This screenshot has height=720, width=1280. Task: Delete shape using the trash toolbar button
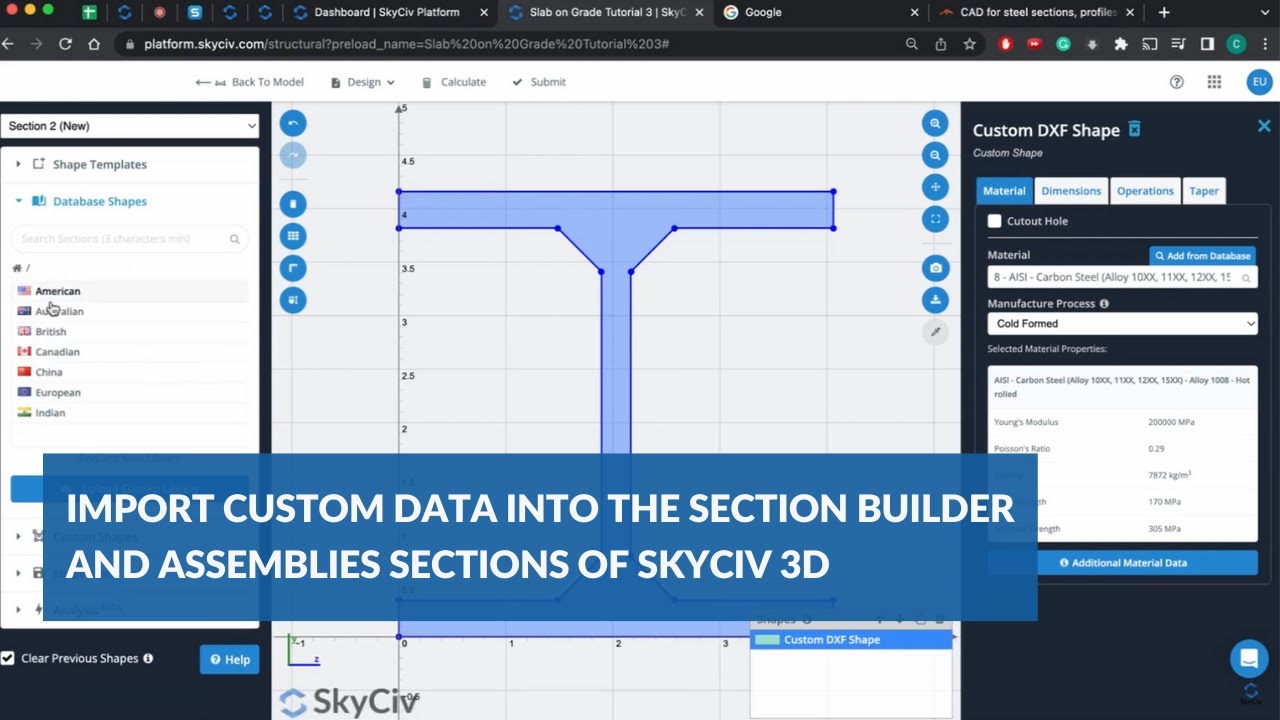(x=293, y=204)
